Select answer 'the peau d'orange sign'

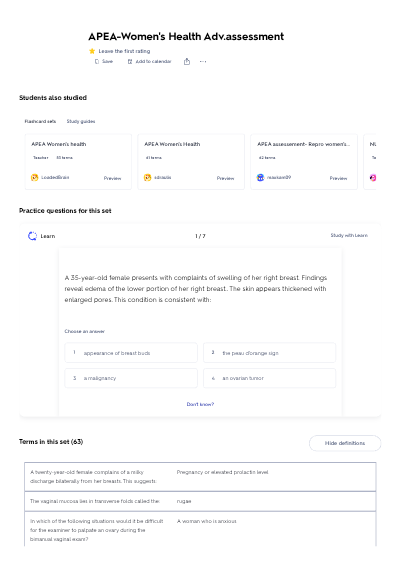point(269,353)
